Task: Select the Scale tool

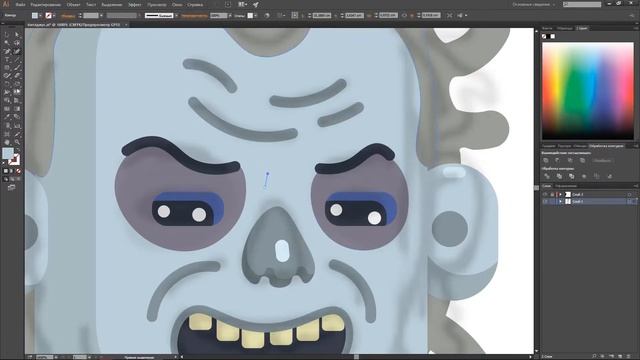Action: point(17,84)
